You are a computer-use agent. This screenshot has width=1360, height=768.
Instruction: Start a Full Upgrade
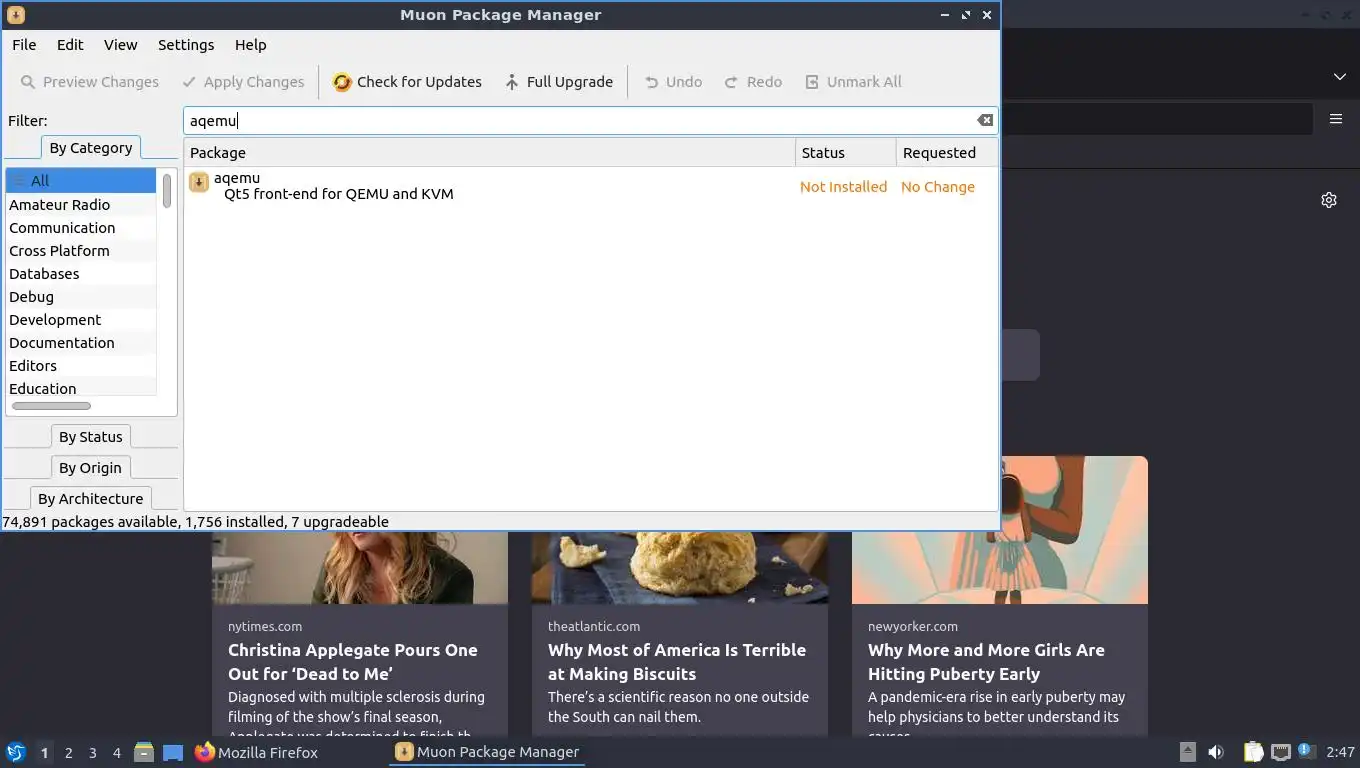tap(558, 82)
